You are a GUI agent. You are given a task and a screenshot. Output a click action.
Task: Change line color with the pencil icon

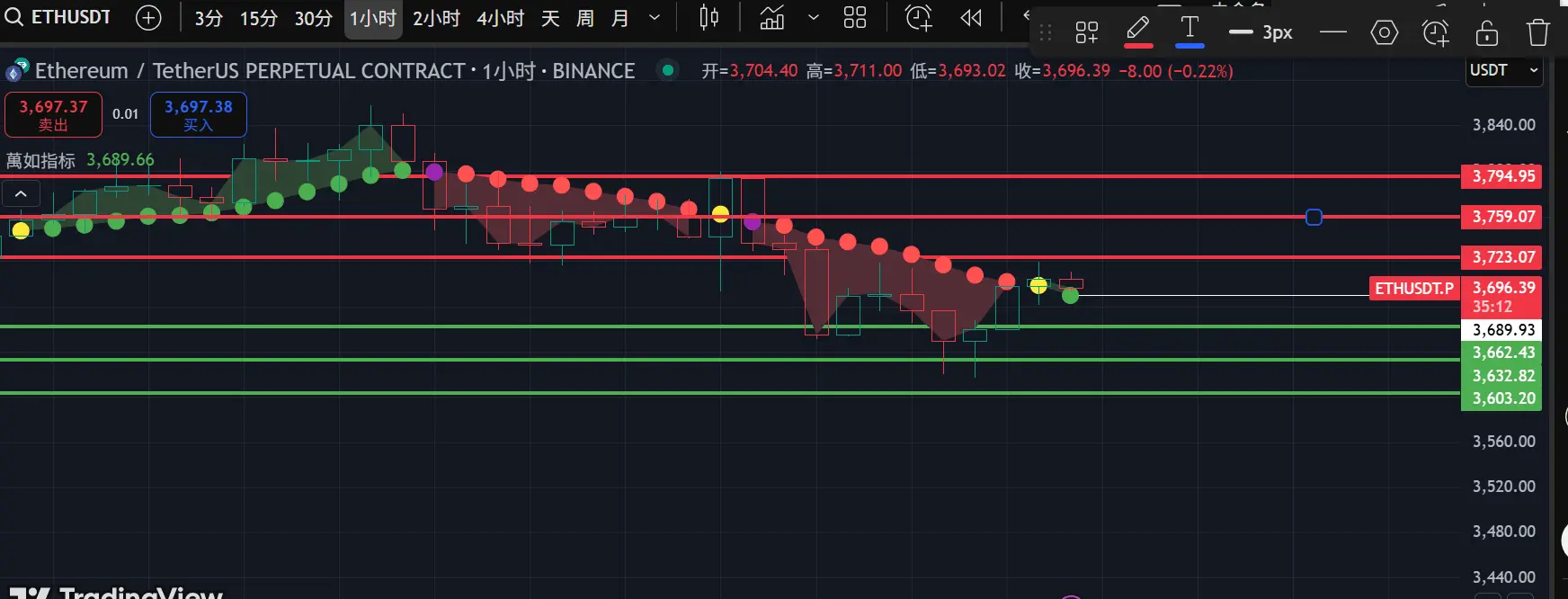[1138, 31]
